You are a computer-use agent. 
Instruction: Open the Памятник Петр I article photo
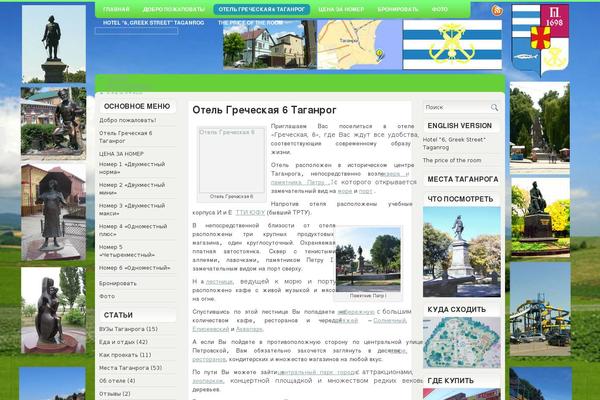point(368,260)
